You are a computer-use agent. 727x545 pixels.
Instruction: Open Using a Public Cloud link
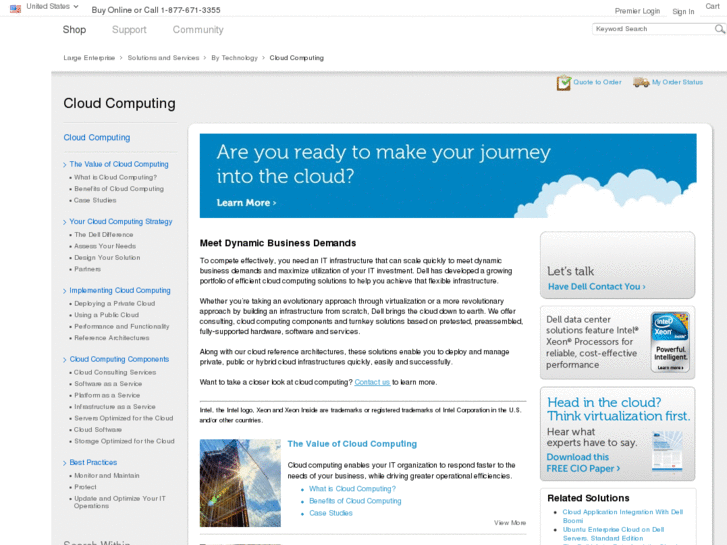click(x=107, y=315)
